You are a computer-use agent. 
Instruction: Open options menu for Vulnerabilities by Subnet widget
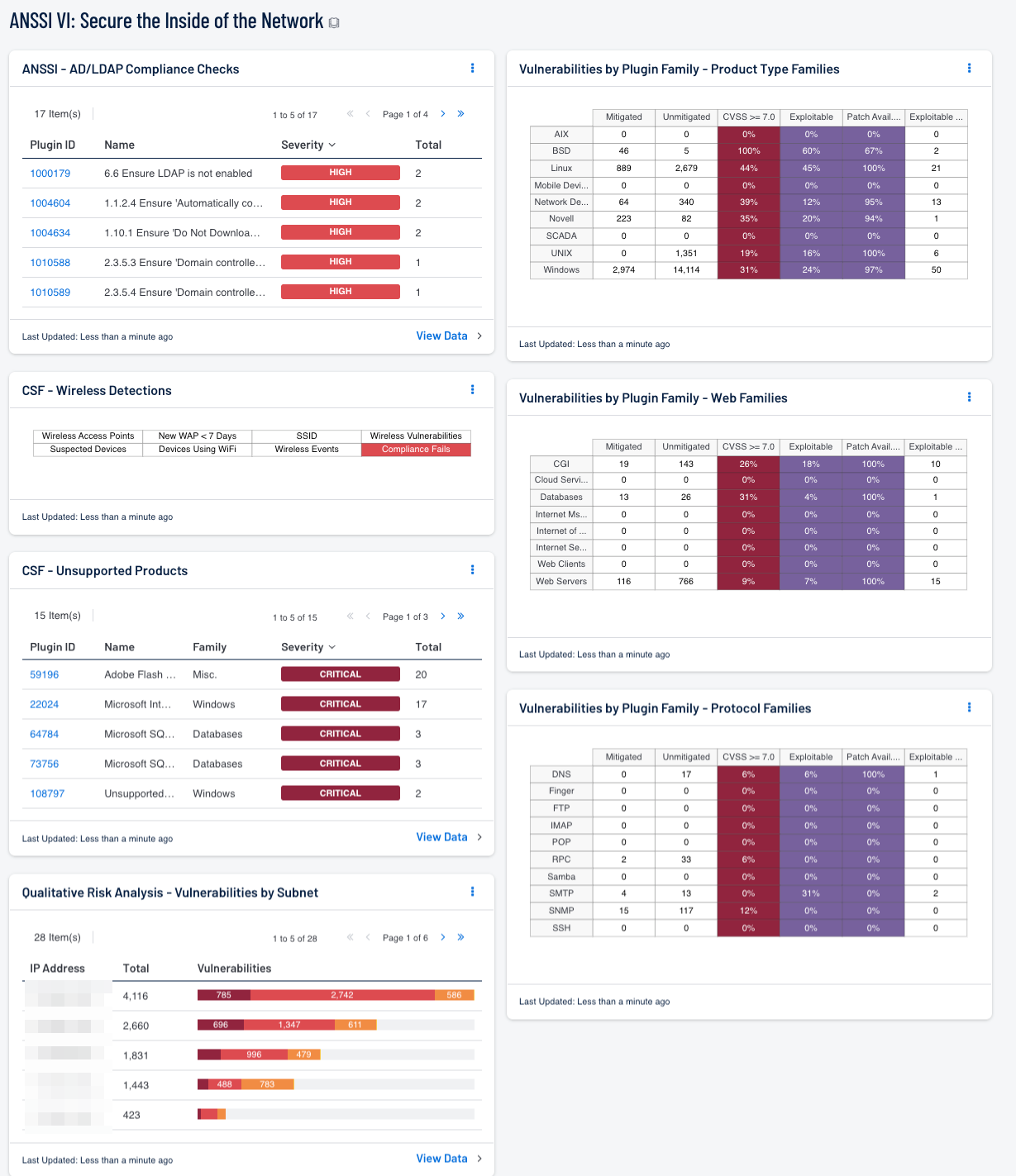tap(472, 892)
